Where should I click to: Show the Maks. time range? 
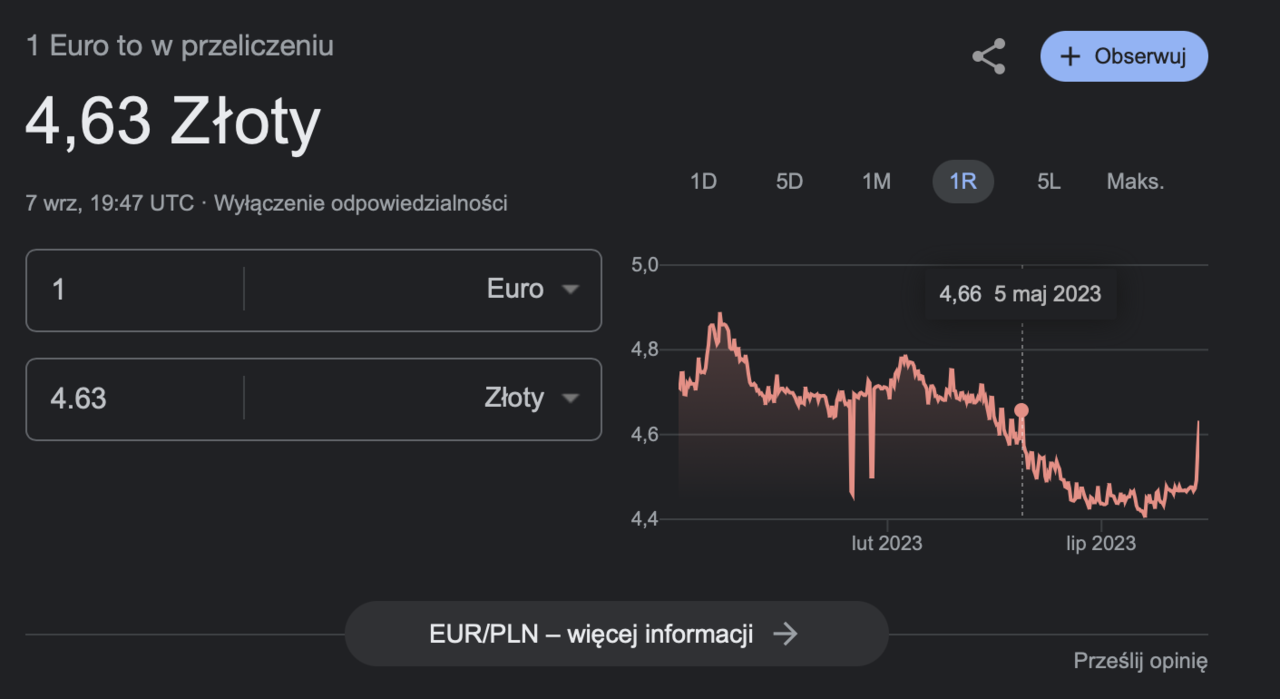click(x=1135, y=182)
